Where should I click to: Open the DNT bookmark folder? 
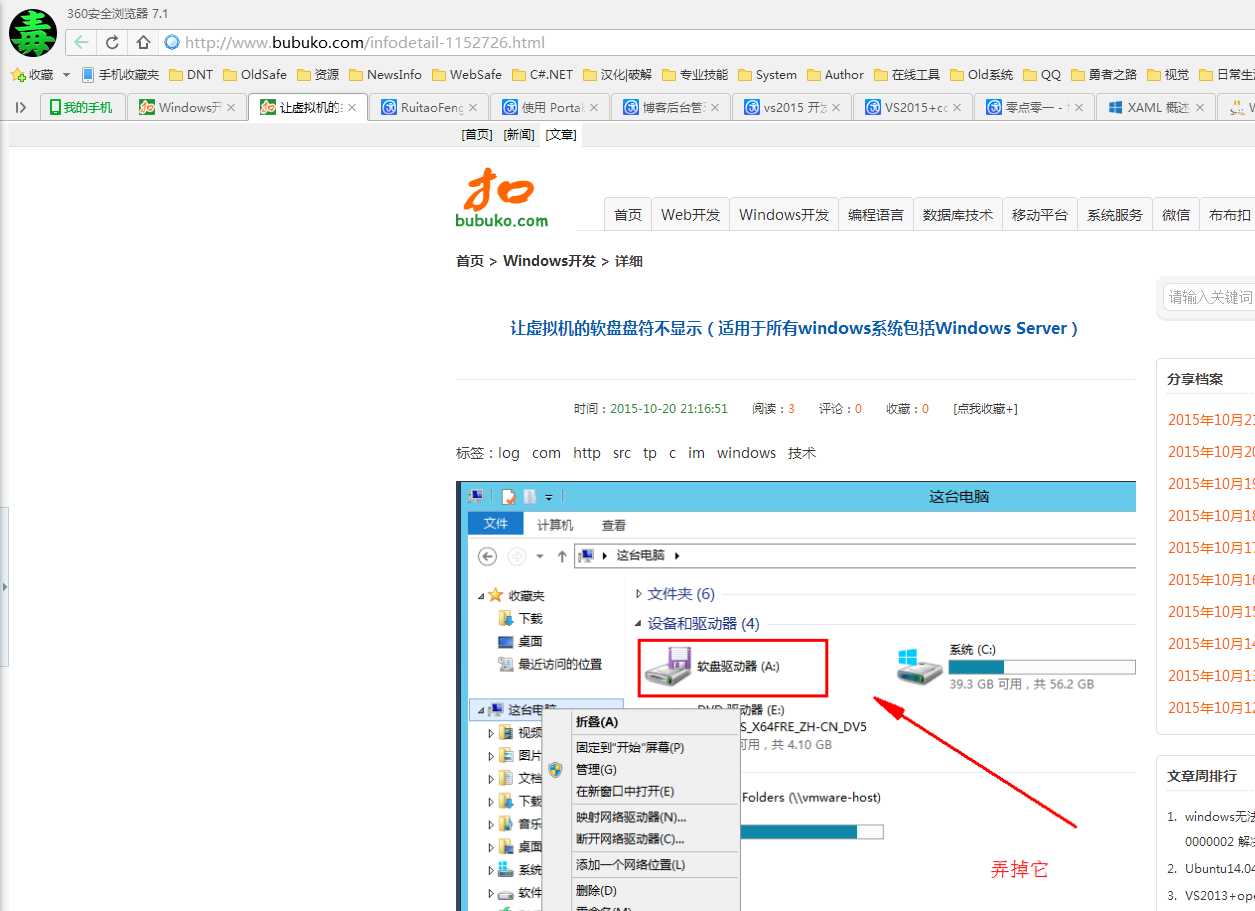191,75
